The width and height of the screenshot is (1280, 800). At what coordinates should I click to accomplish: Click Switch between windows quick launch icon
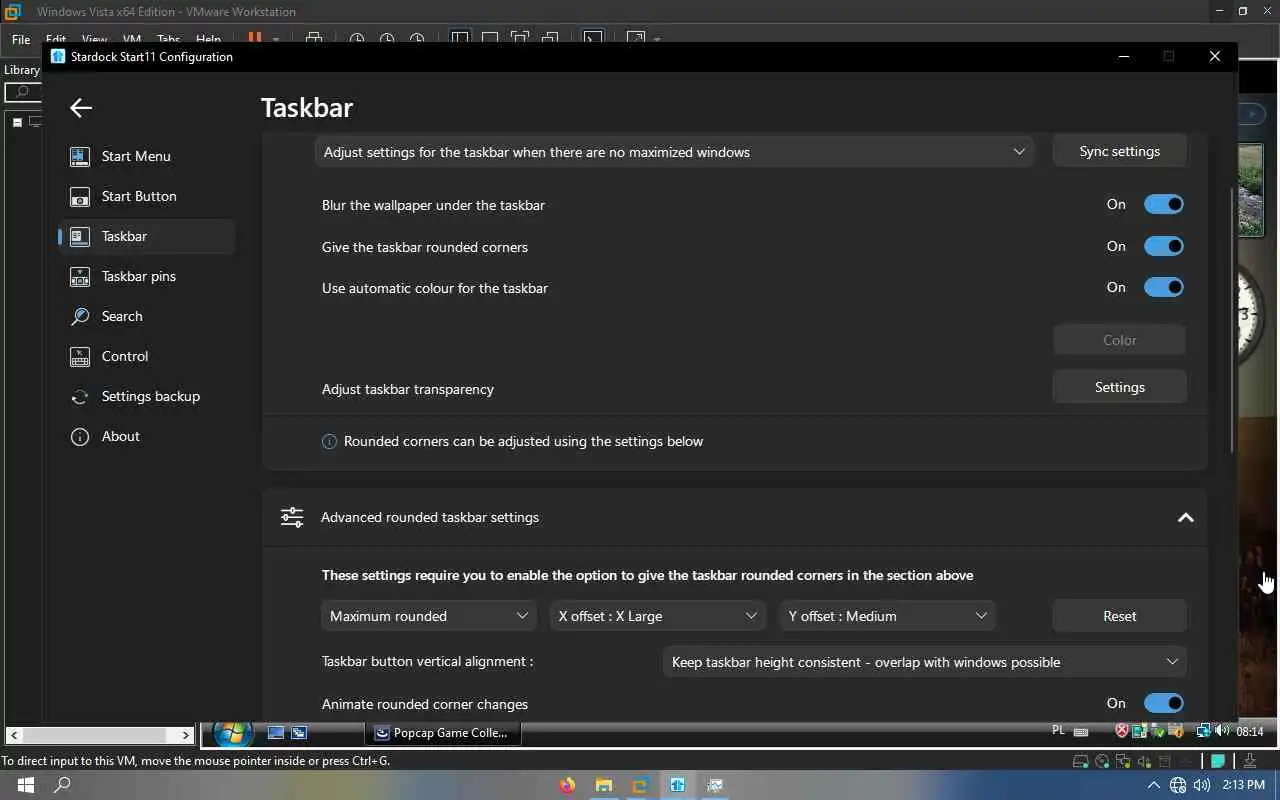[298, 733]
